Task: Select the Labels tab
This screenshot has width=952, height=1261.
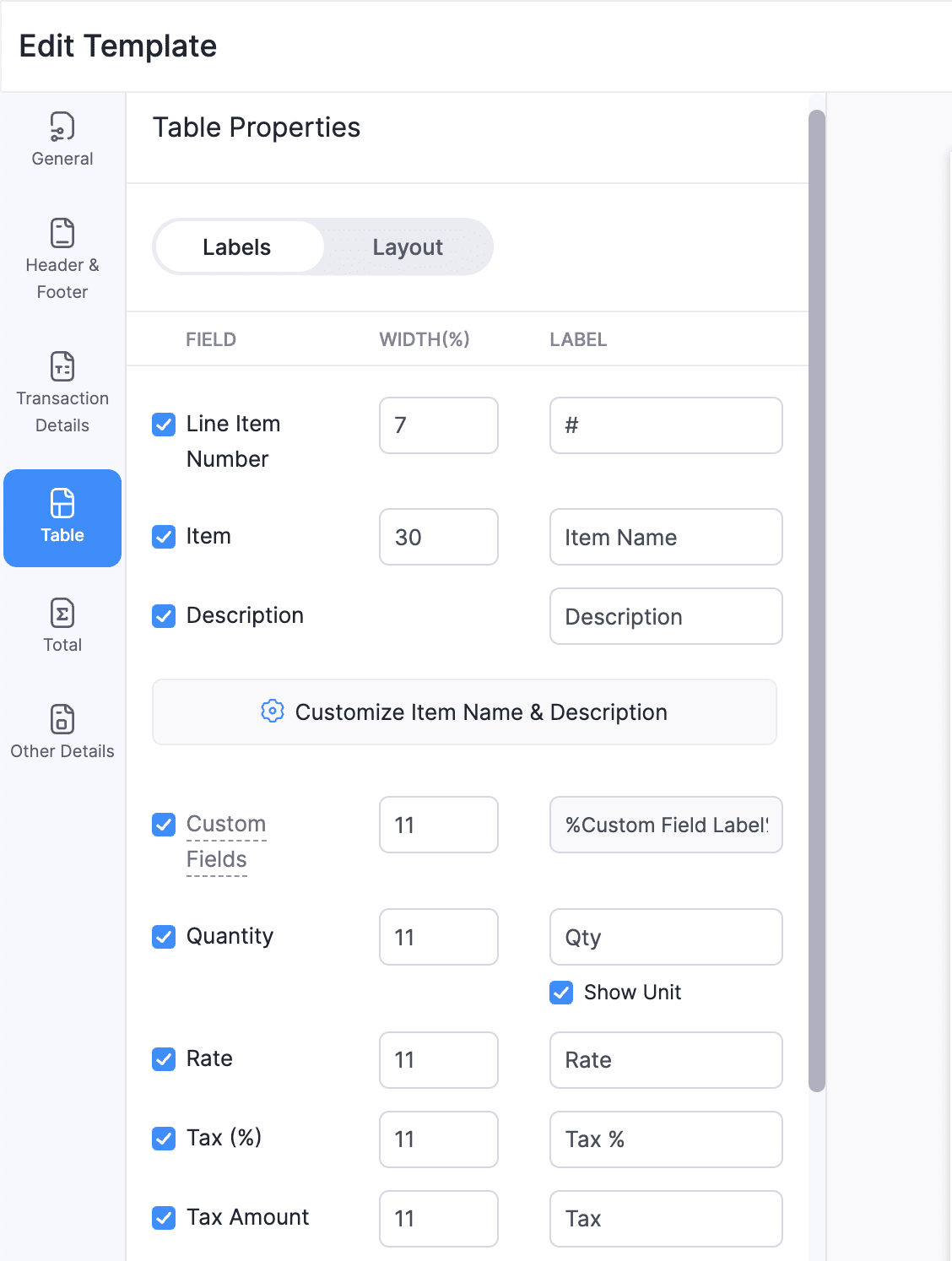Action: click(x=237, y=247)
